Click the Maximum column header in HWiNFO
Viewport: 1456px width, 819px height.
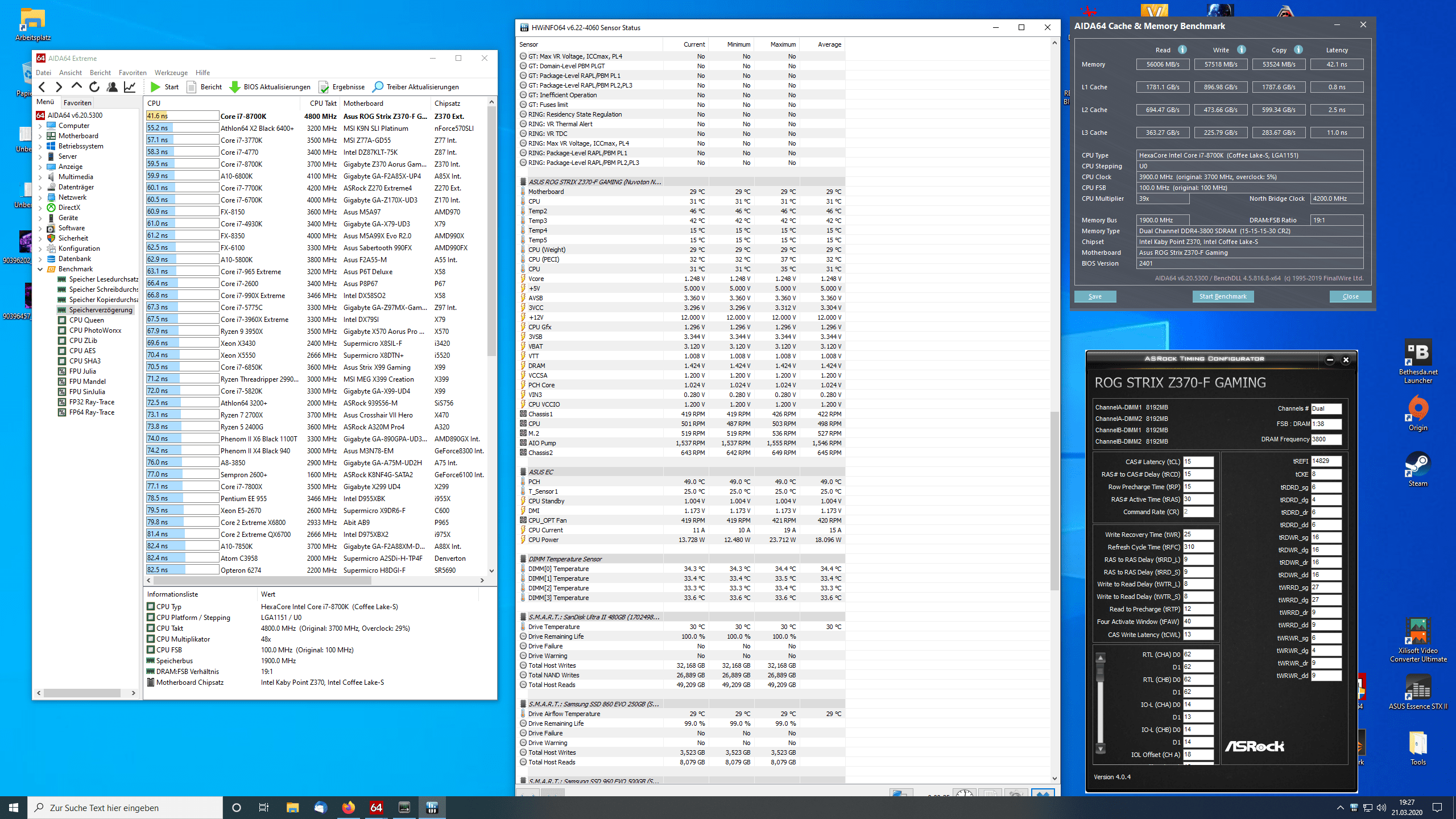click(x=776, y=44)
